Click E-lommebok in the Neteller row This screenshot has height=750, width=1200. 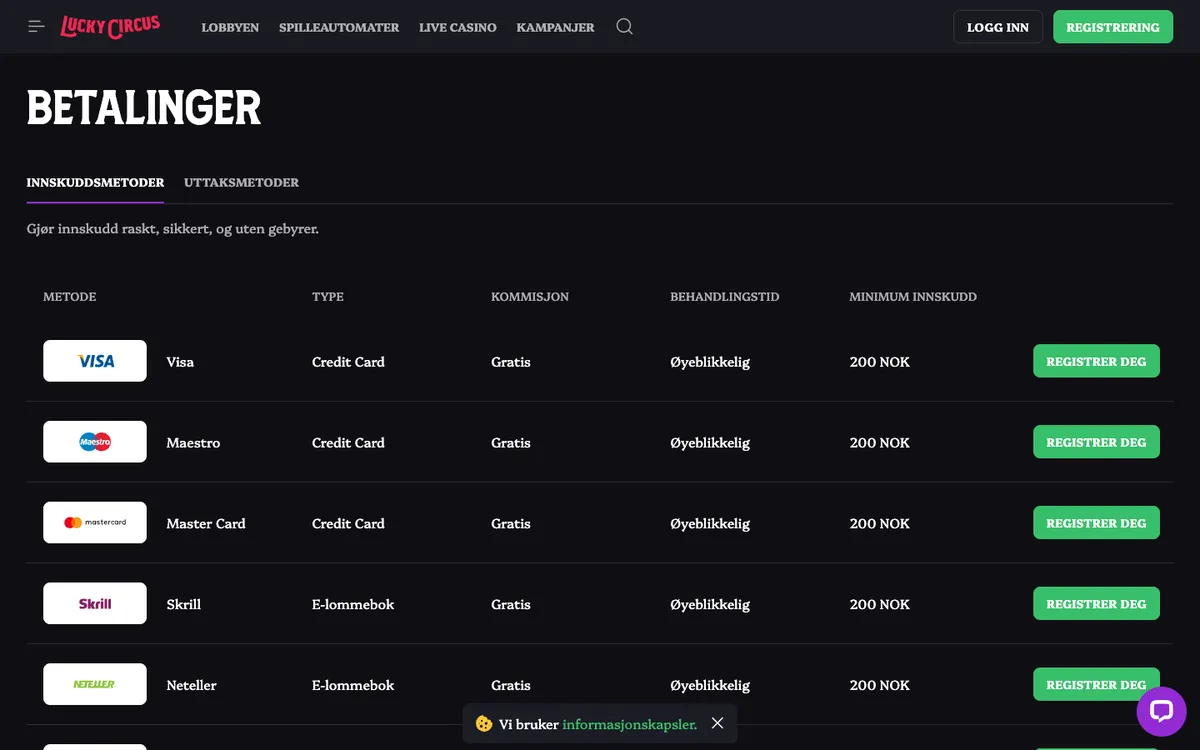353,686
